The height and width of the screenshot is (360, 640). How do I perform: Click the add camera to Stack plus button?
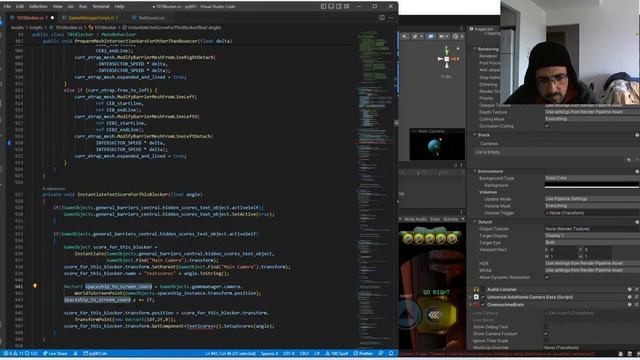point(629,160)
